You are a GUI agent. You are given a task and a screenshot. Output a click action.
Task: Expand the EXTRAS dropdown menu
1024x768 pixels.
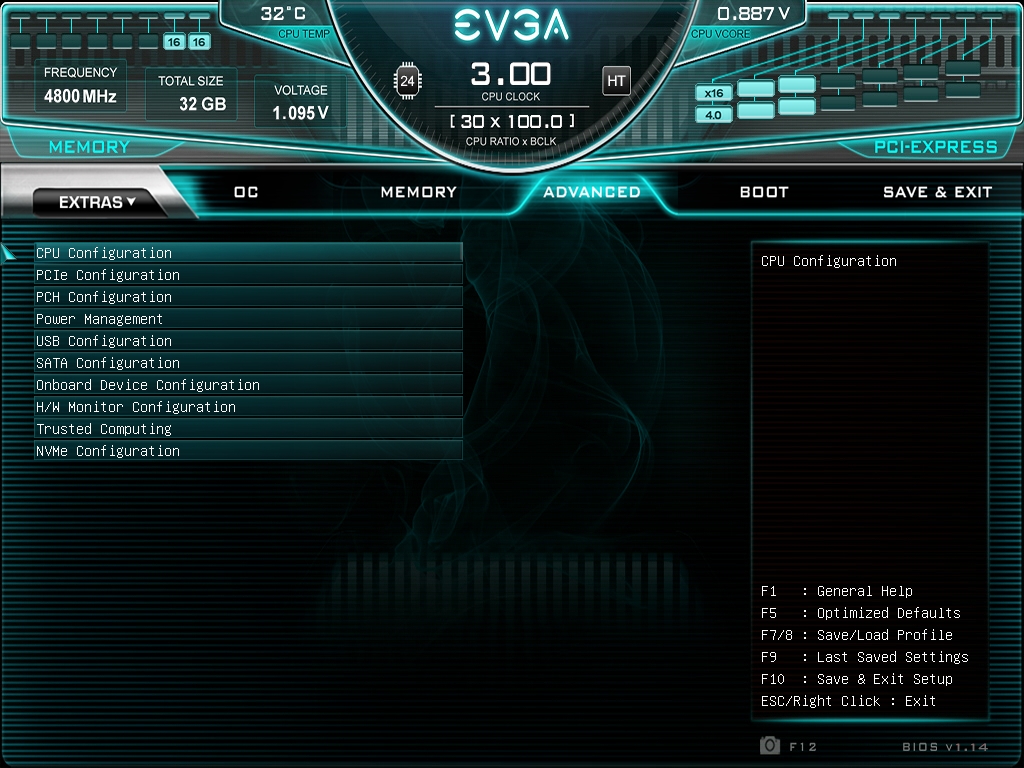pos(97,202)
